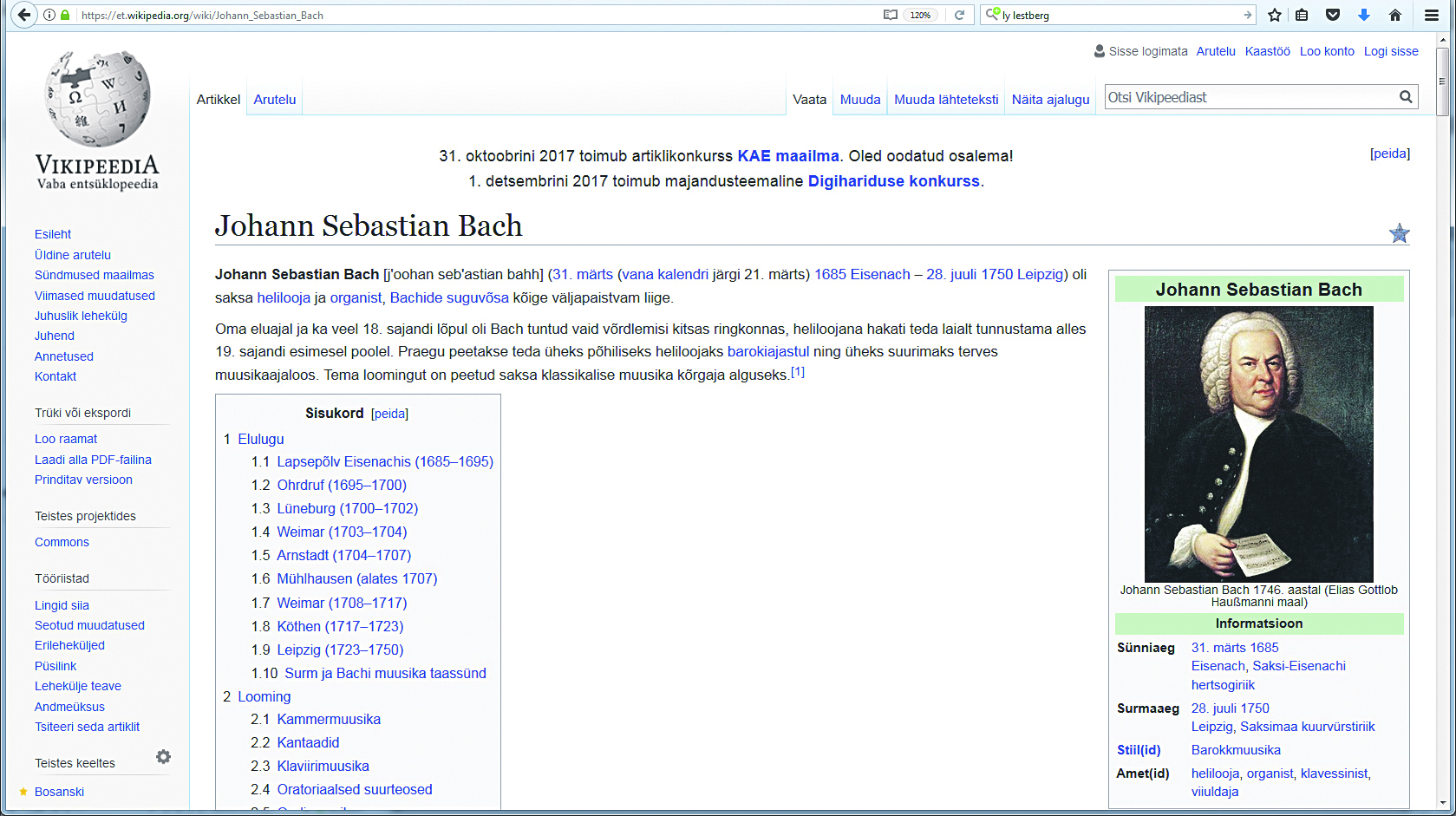
Task: Hide the site notice banner via peida
Action: pyautogui.click(x=1389, y=153)
